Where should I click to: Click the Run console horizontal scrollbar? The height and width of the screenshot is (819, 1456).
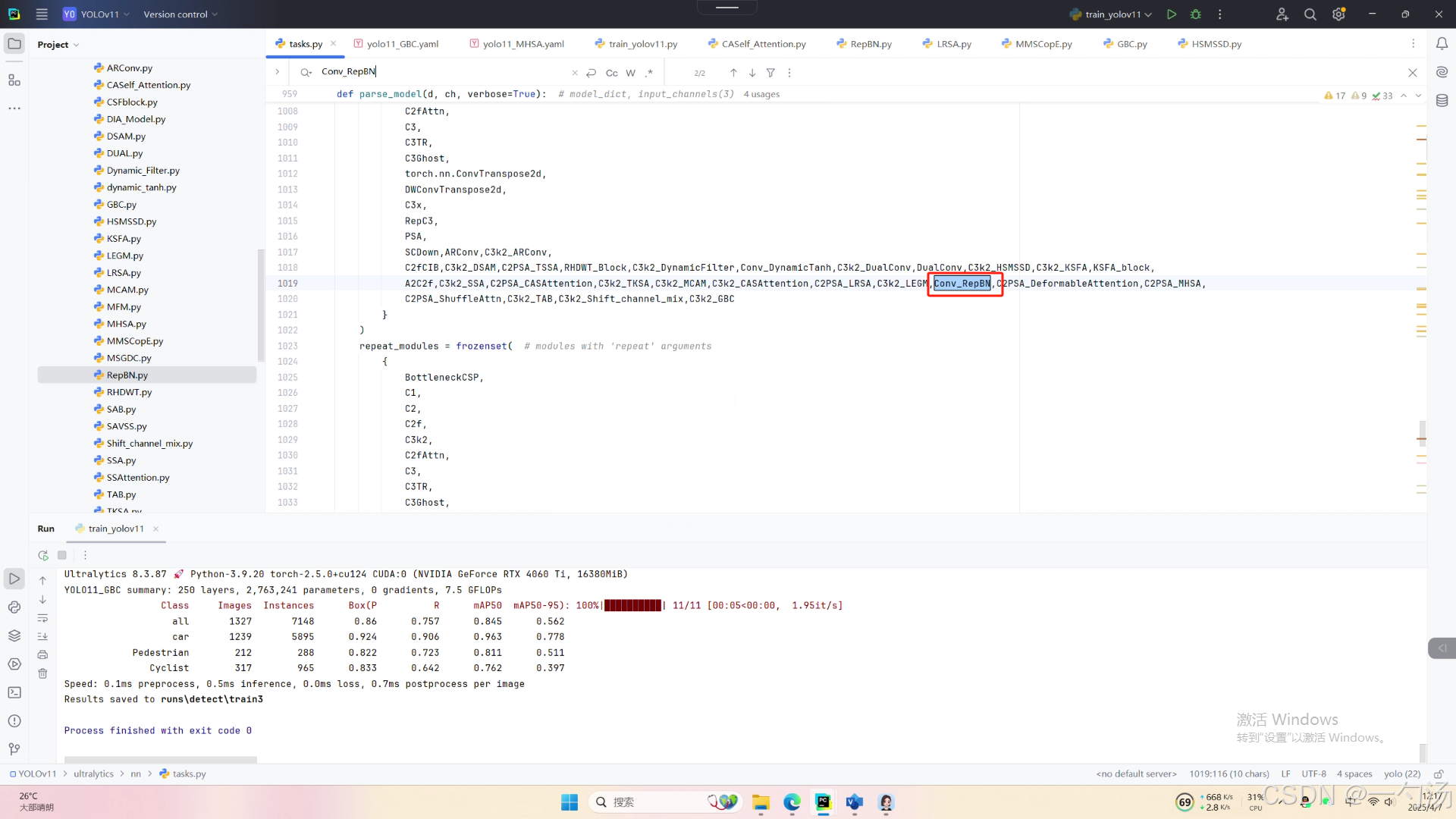point(160,759)
